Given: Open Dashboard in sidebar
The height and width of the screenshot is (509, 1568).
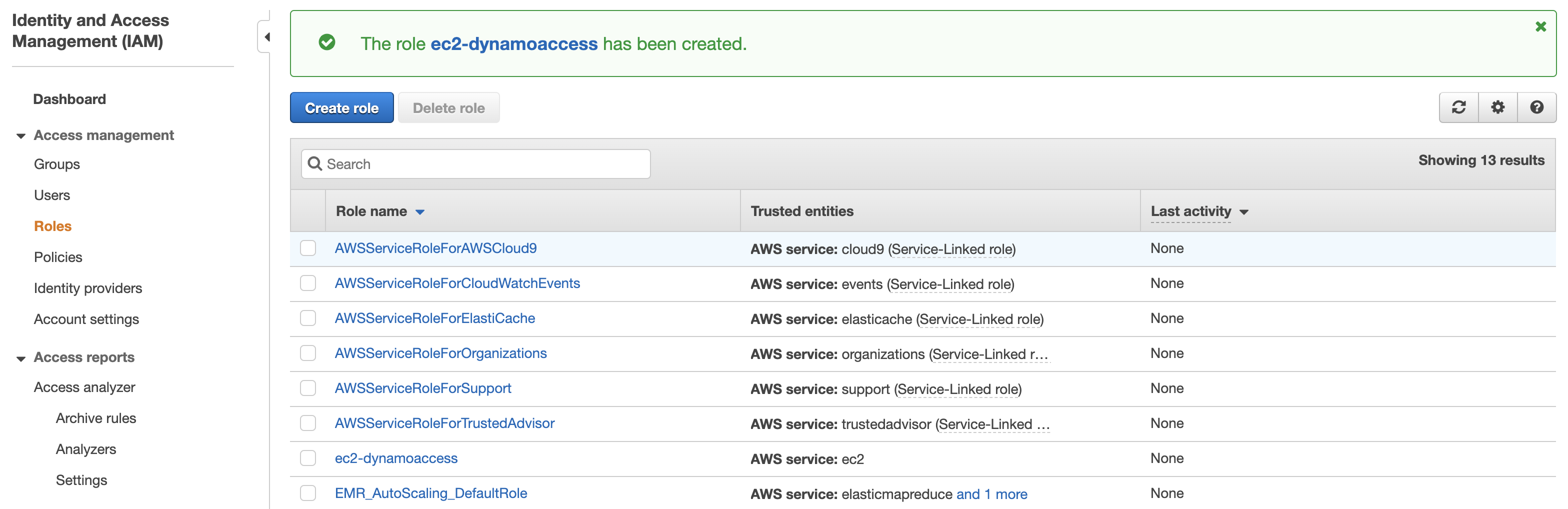Looking at the screenshot, I should [x=69, y=99].
